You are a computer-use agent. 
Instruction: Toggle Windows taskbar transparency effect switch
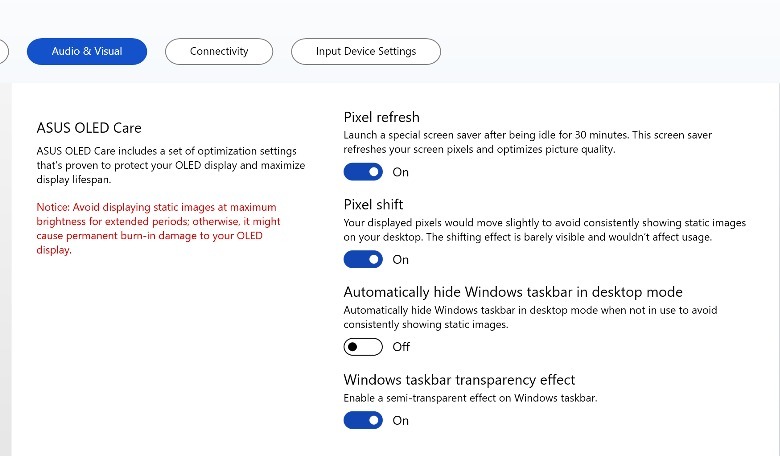363,421
